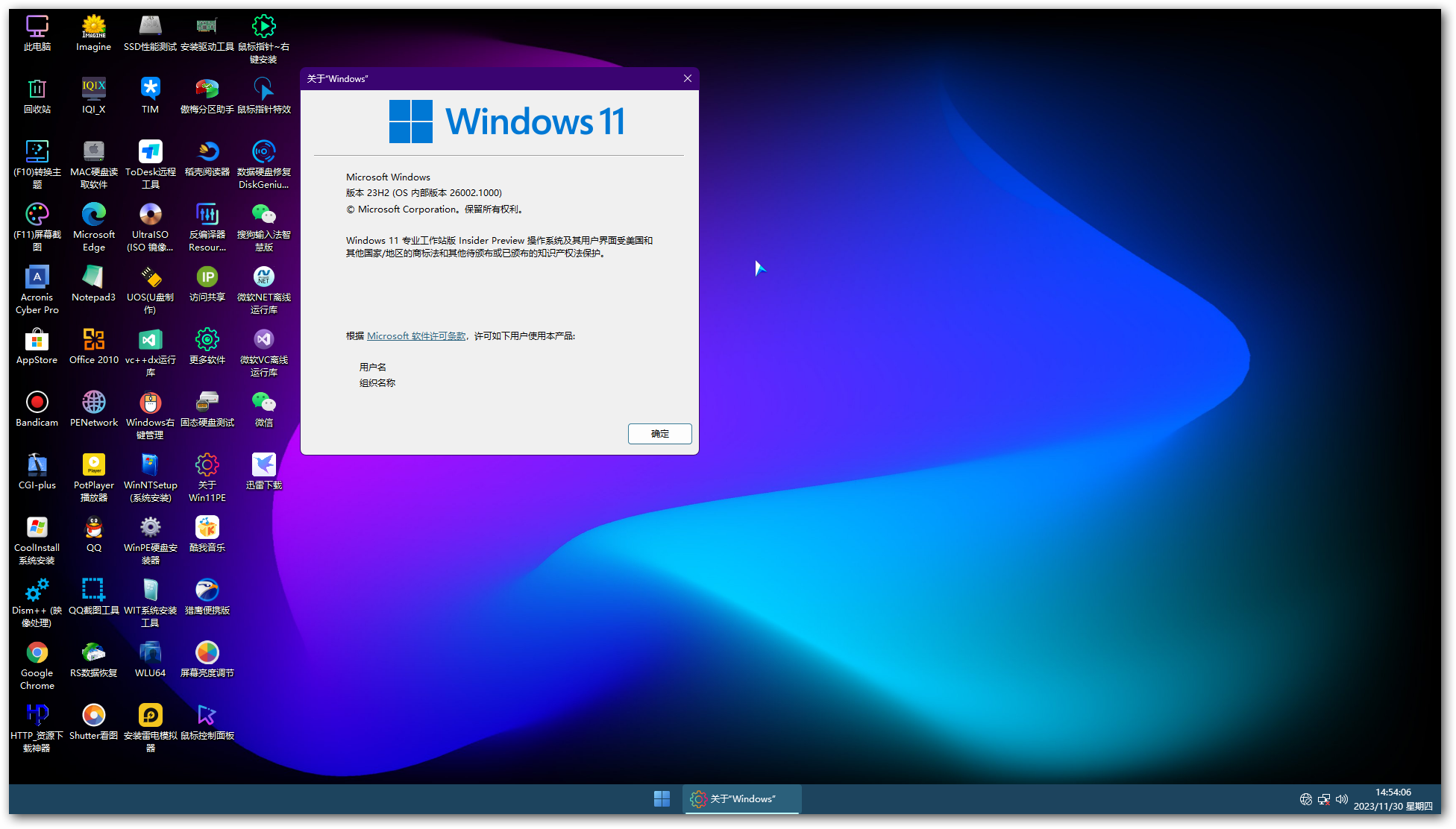Open MAC硬盘读取软件 icon
The width and height of the screenshot is (1456, 829).
94,164
